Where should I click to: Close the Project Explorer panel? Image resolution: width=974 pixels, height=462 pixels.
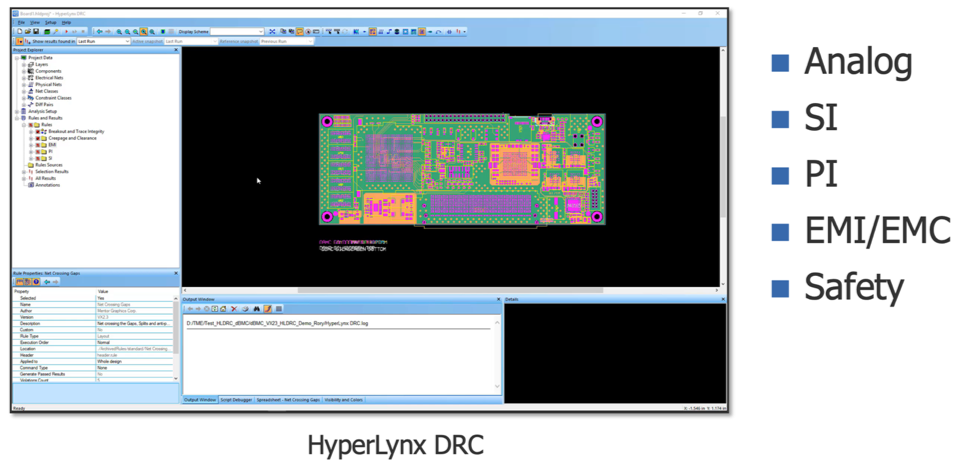(176, 50)
